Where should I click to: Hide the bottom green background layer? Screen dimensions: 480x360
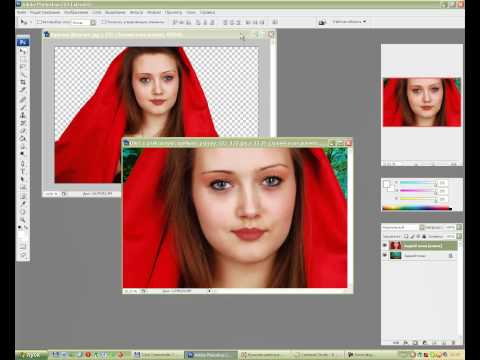tap(385, 255)
